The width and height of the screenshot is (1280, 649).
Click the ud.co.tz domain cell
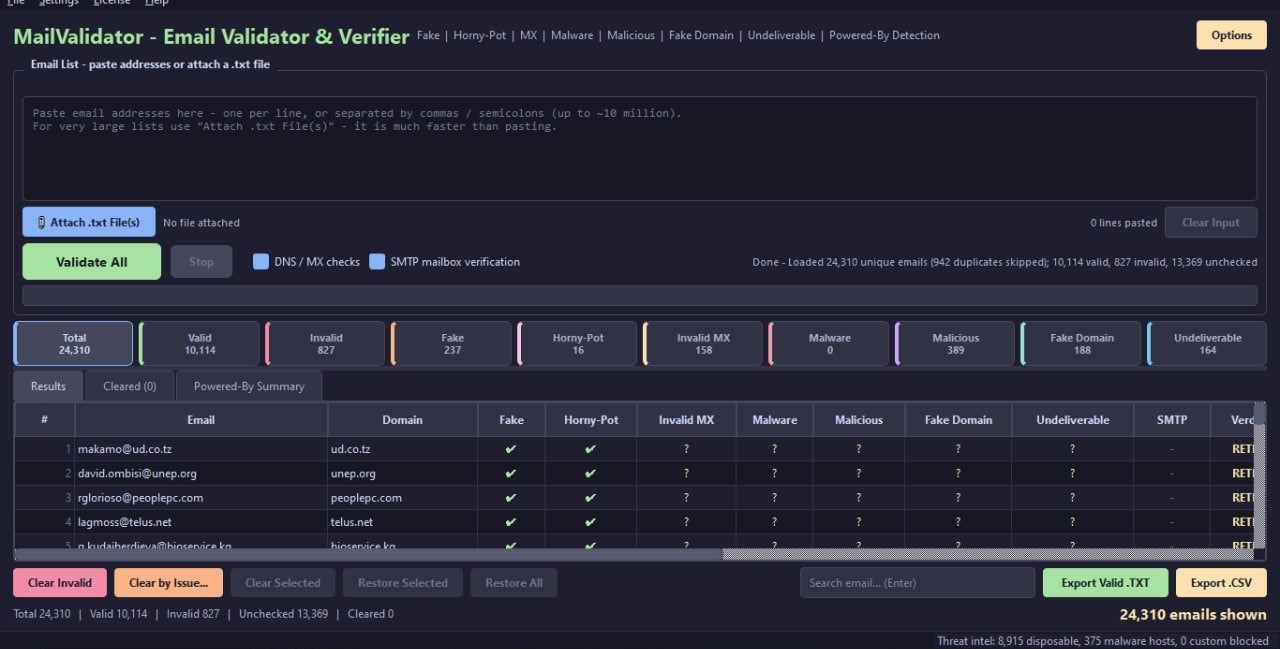402,449
